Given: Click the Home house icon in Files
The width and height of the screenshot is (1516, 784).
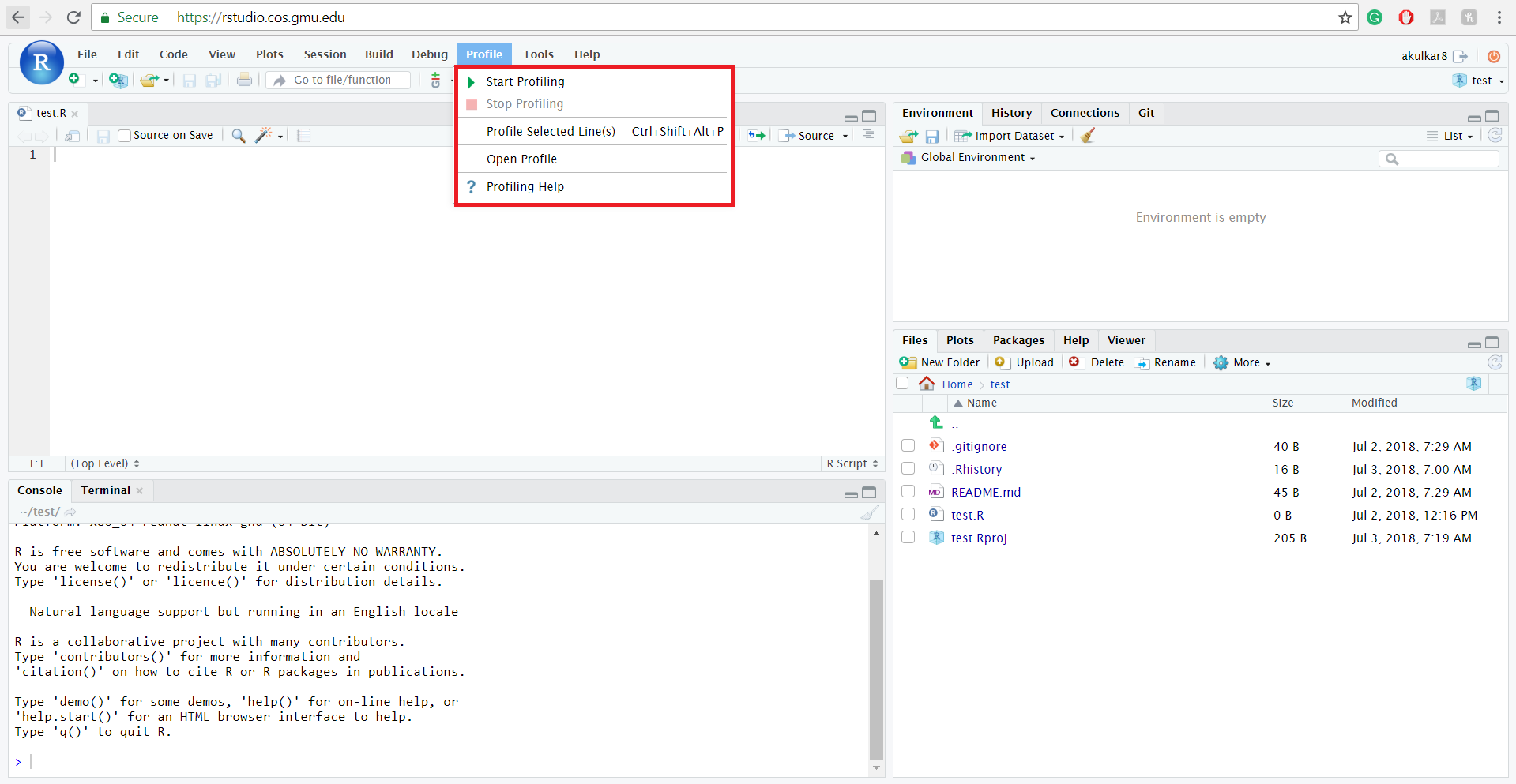Looking at the screenshot, I should (x=927, y=384).
